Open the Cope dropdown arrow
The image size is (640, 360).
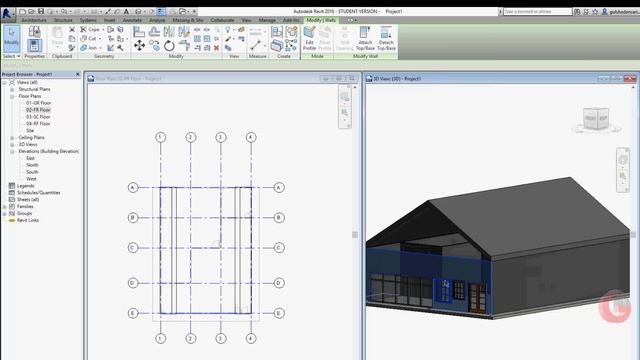click(x=103, y=29)
